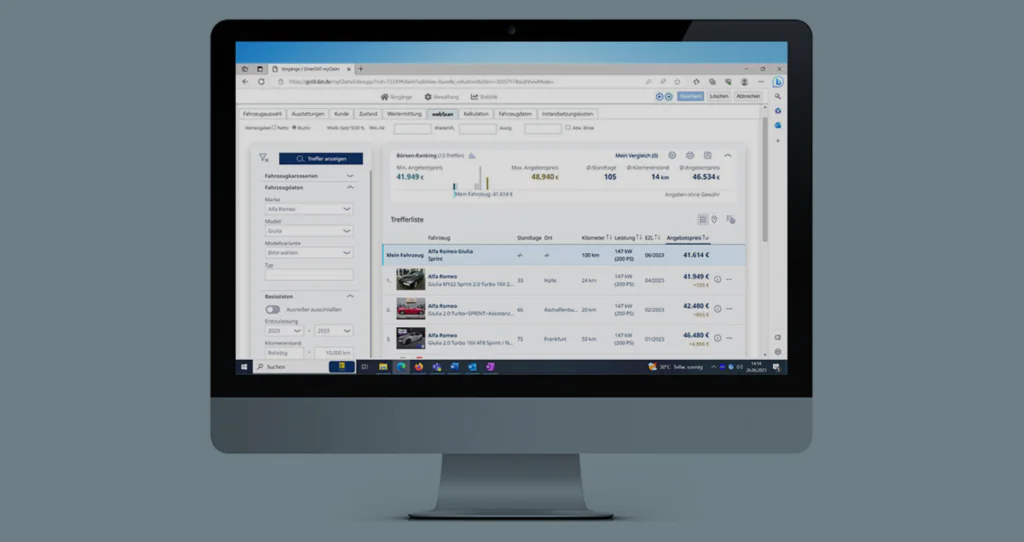
Task: Open the print icon in Börsen-Ranking
Action: 690,155
